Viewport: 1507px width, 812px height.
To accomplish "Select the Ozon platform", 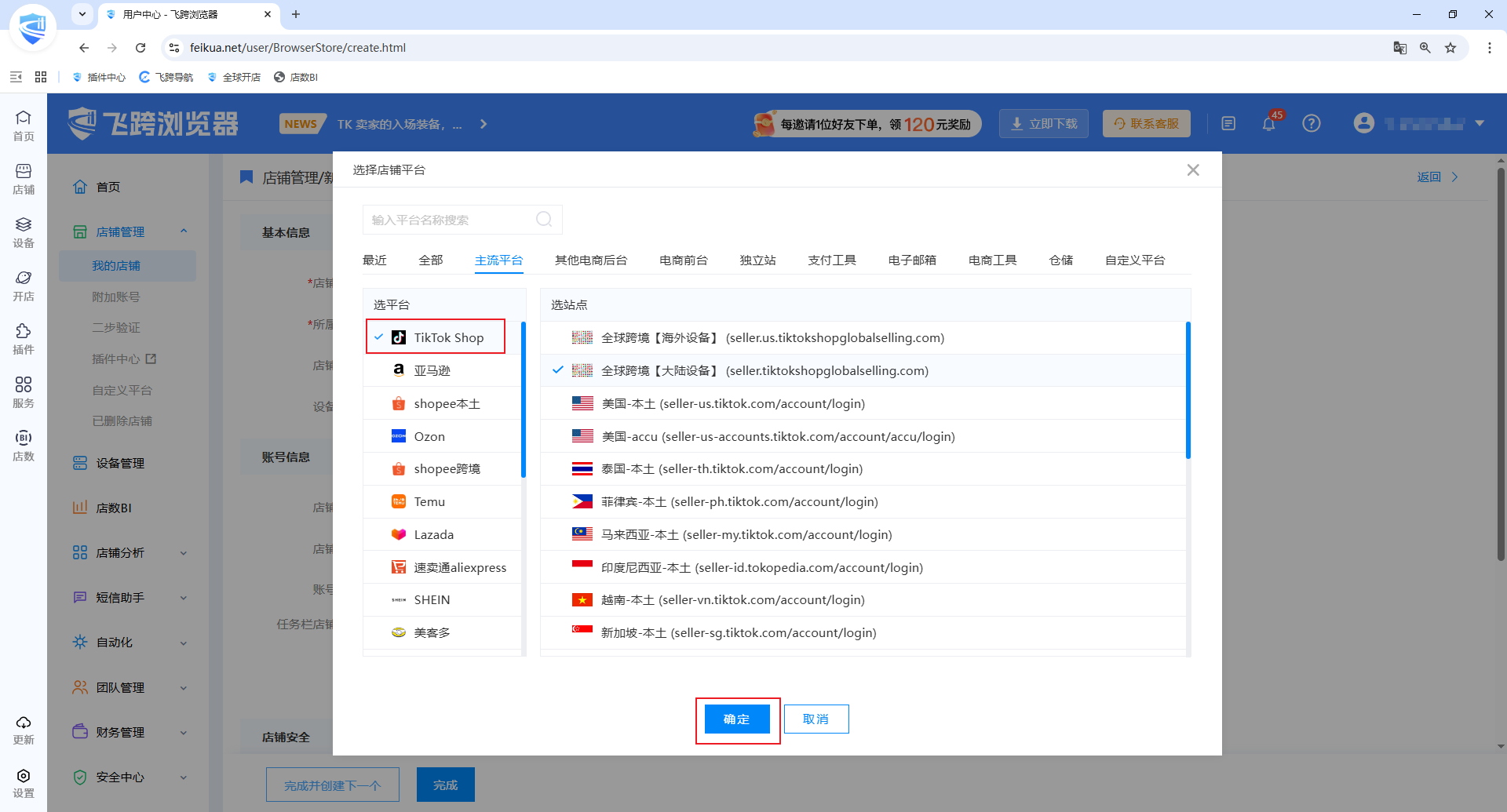I will pos(443,436).
